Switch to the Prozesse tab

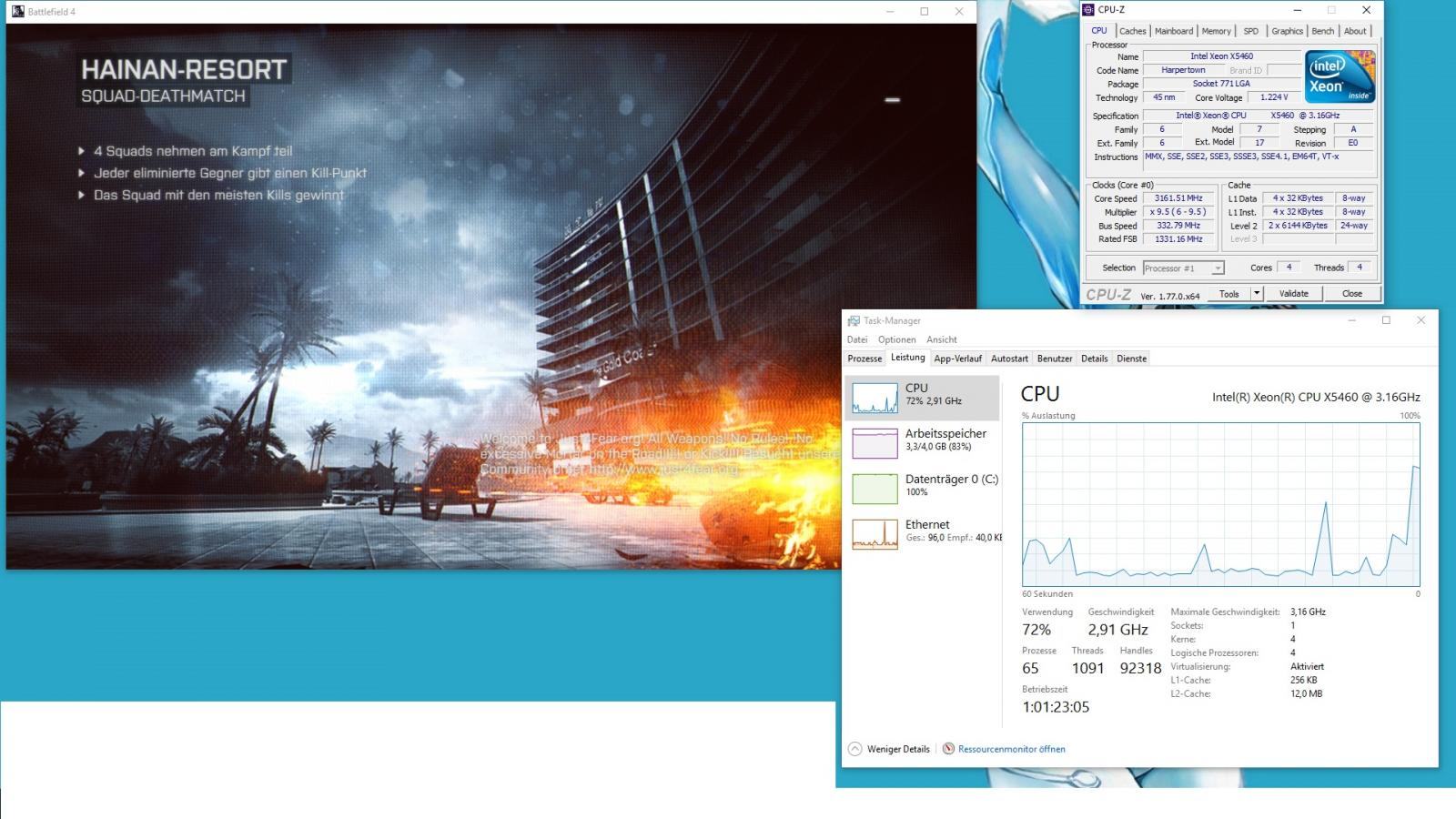864,359
